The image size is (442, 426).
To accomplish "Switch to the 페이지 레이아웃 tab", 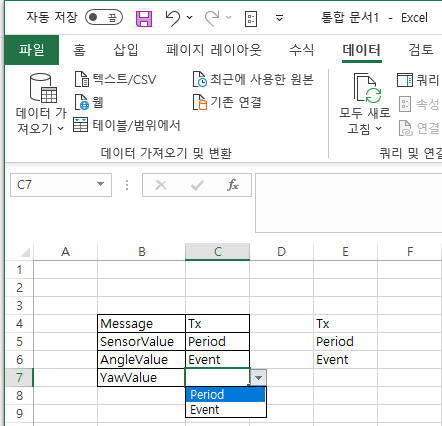I will (x=214, y=50).
